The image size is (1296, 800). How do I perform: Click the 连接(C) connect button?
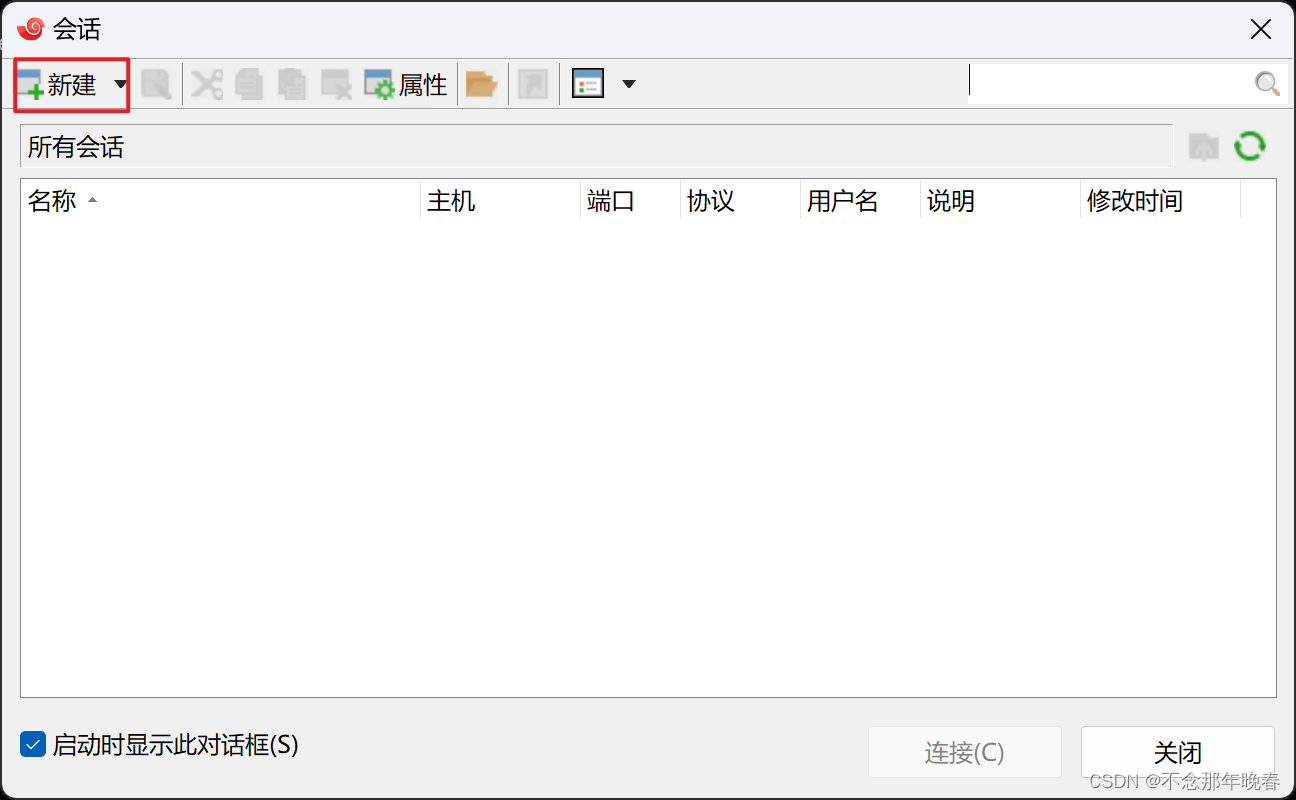coord(964,752)
